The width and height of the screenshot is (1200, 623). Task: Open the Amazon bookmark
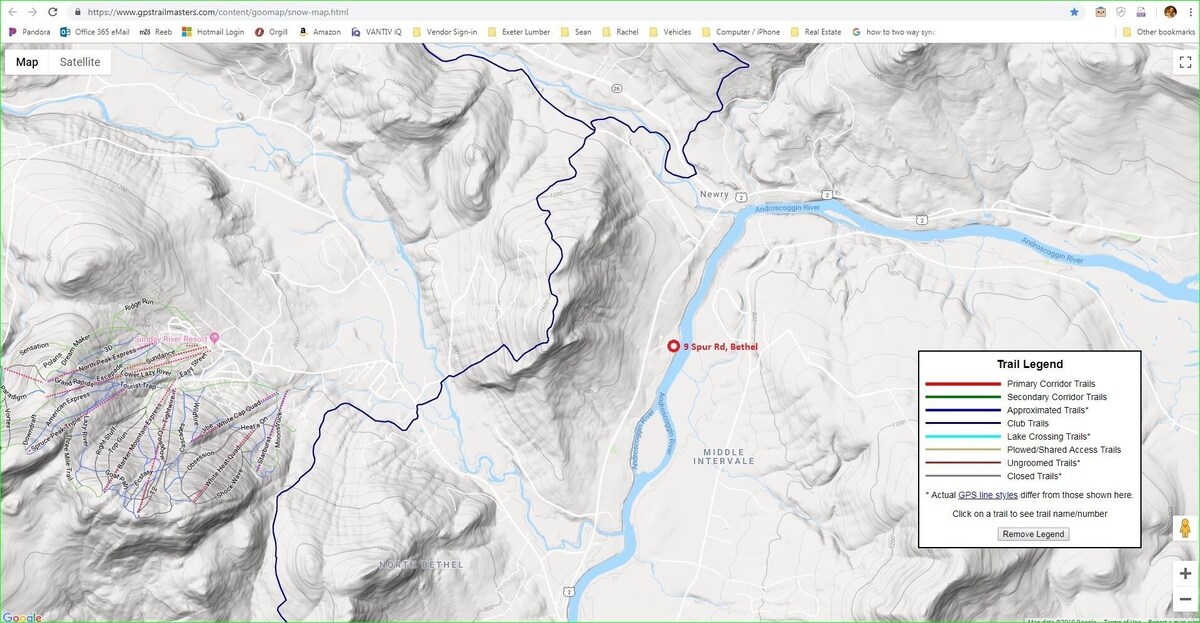tap(319, 32)
